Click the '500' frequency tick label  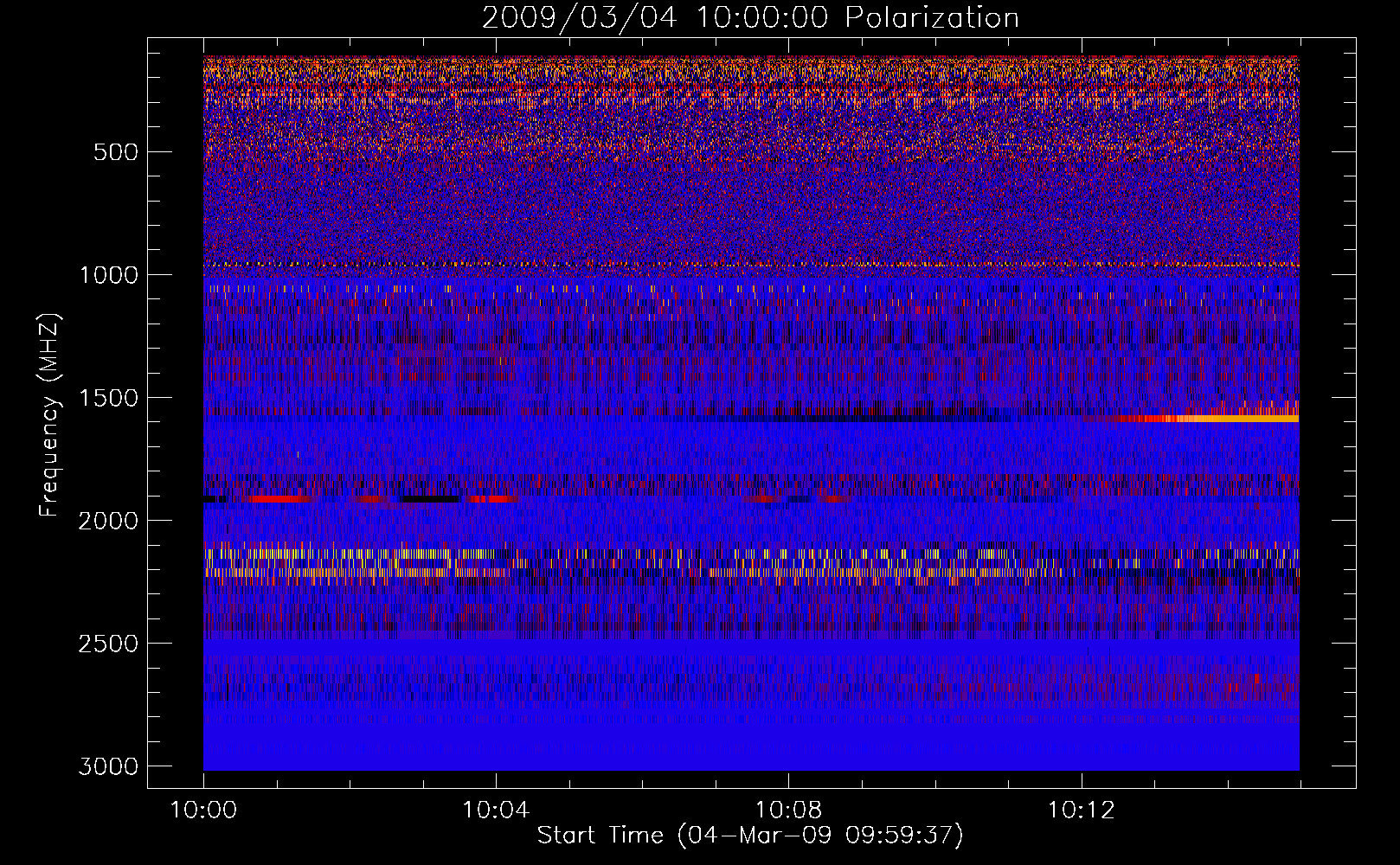(115, 152)
